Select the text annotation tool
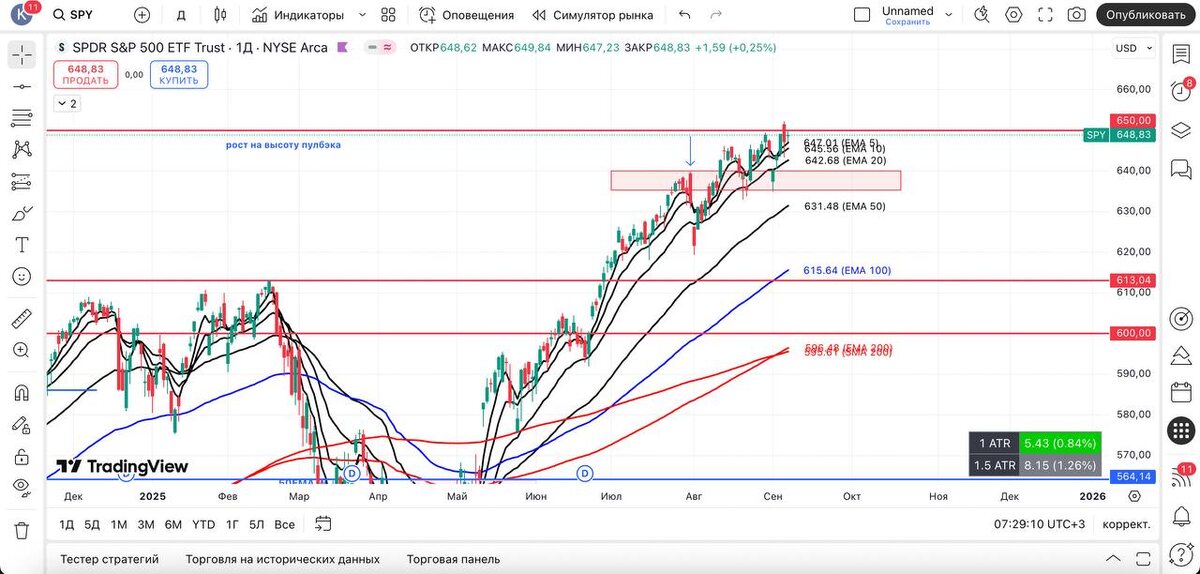1200x574 pixels. tap(22, 245)
